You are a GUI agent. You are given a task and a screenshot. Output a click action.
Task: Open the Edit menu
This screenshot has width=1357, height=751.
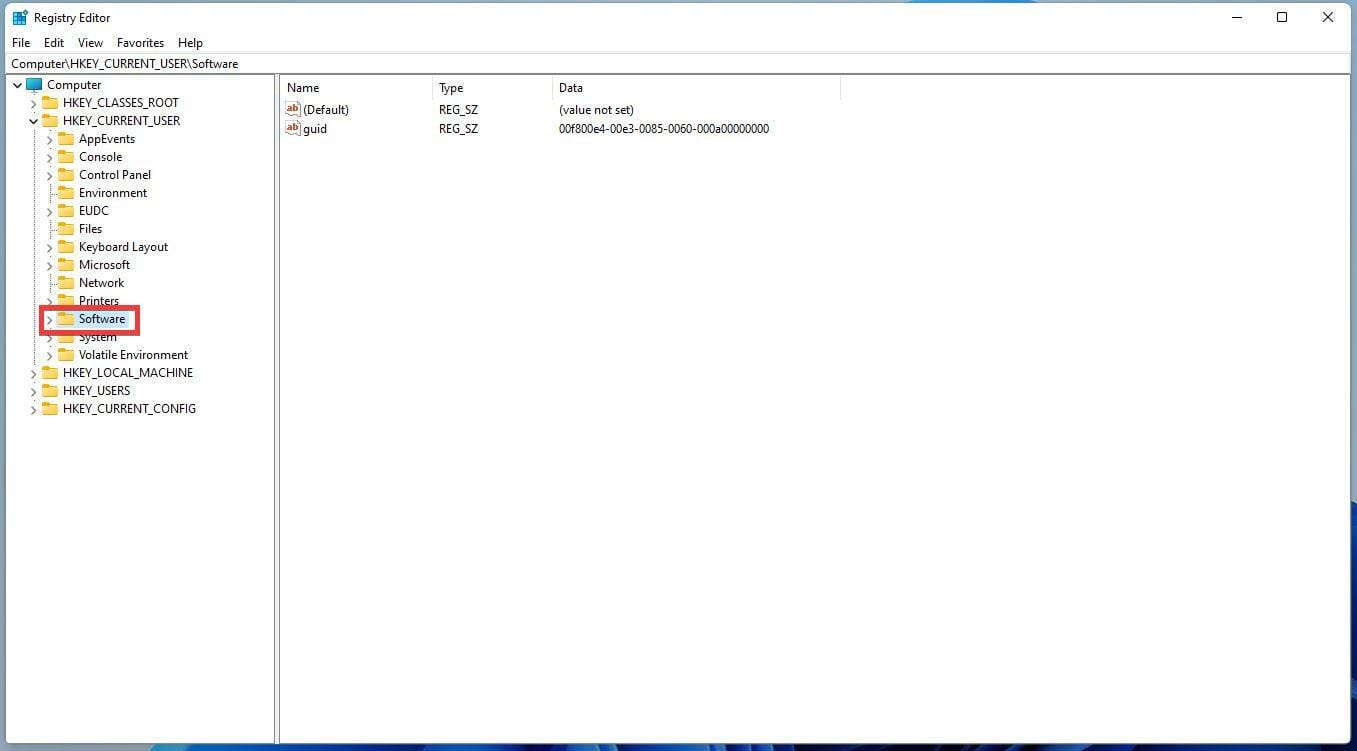tap(54, 42)
